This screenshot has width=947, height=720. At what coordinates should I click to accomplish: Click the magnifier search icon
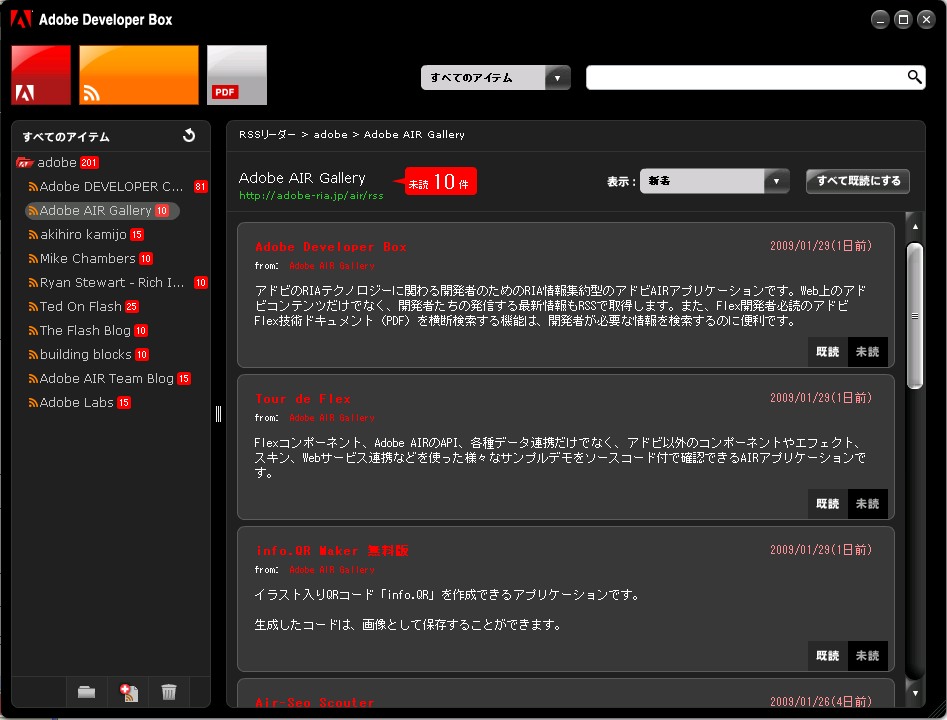914,77
